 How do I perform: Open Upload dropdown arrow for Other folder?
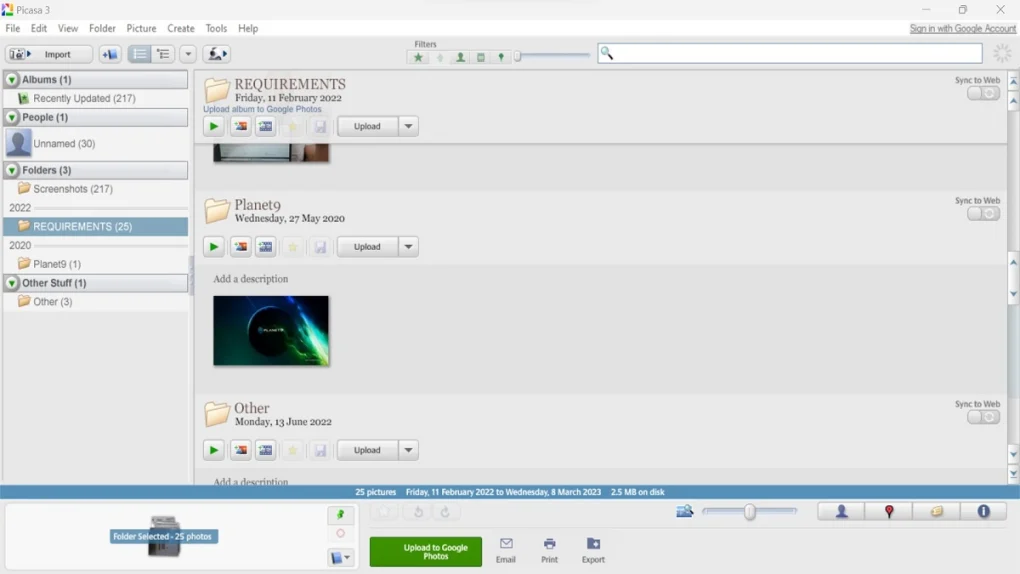409,450
